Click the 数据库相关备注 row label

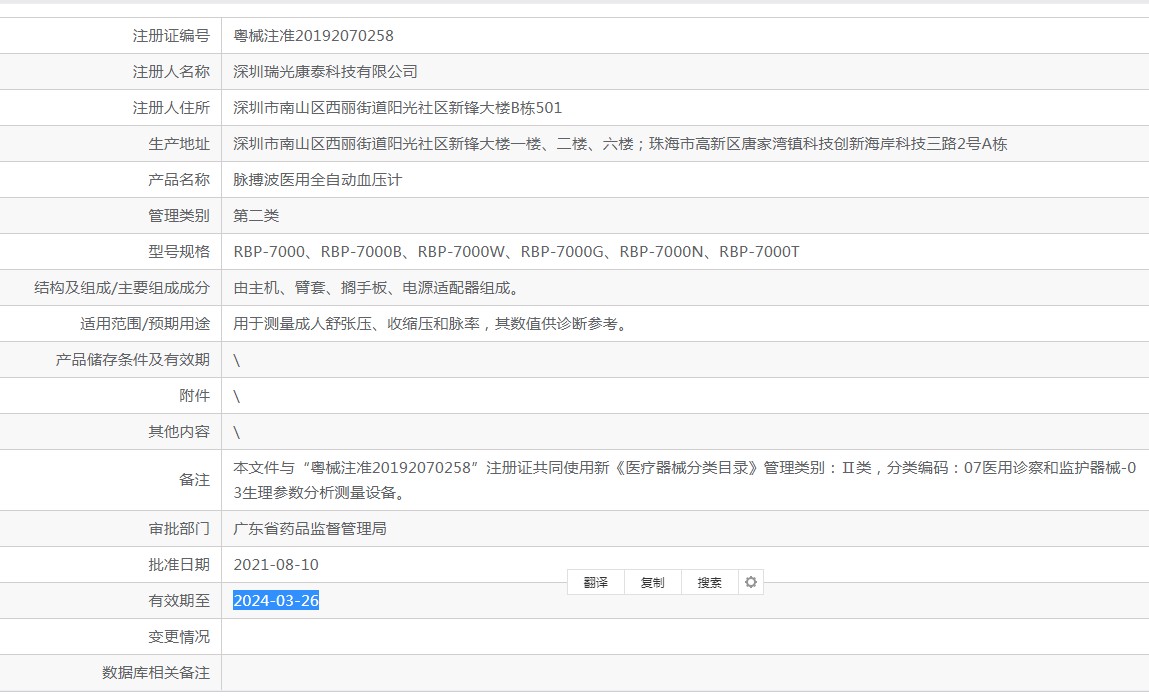[156, 673]
